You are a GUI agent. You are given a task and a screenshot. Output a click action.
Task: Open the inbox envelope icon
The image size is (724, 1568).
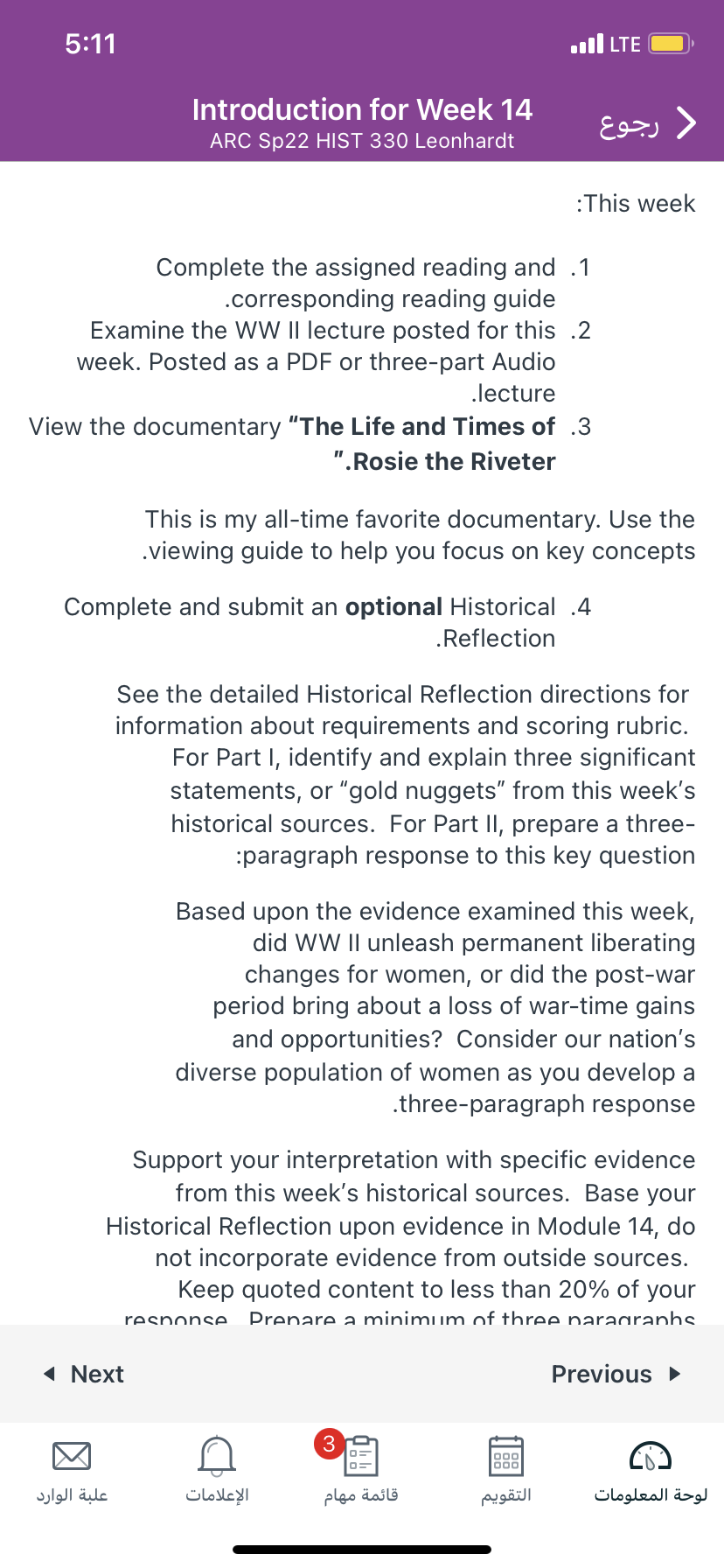point(72,1456)
